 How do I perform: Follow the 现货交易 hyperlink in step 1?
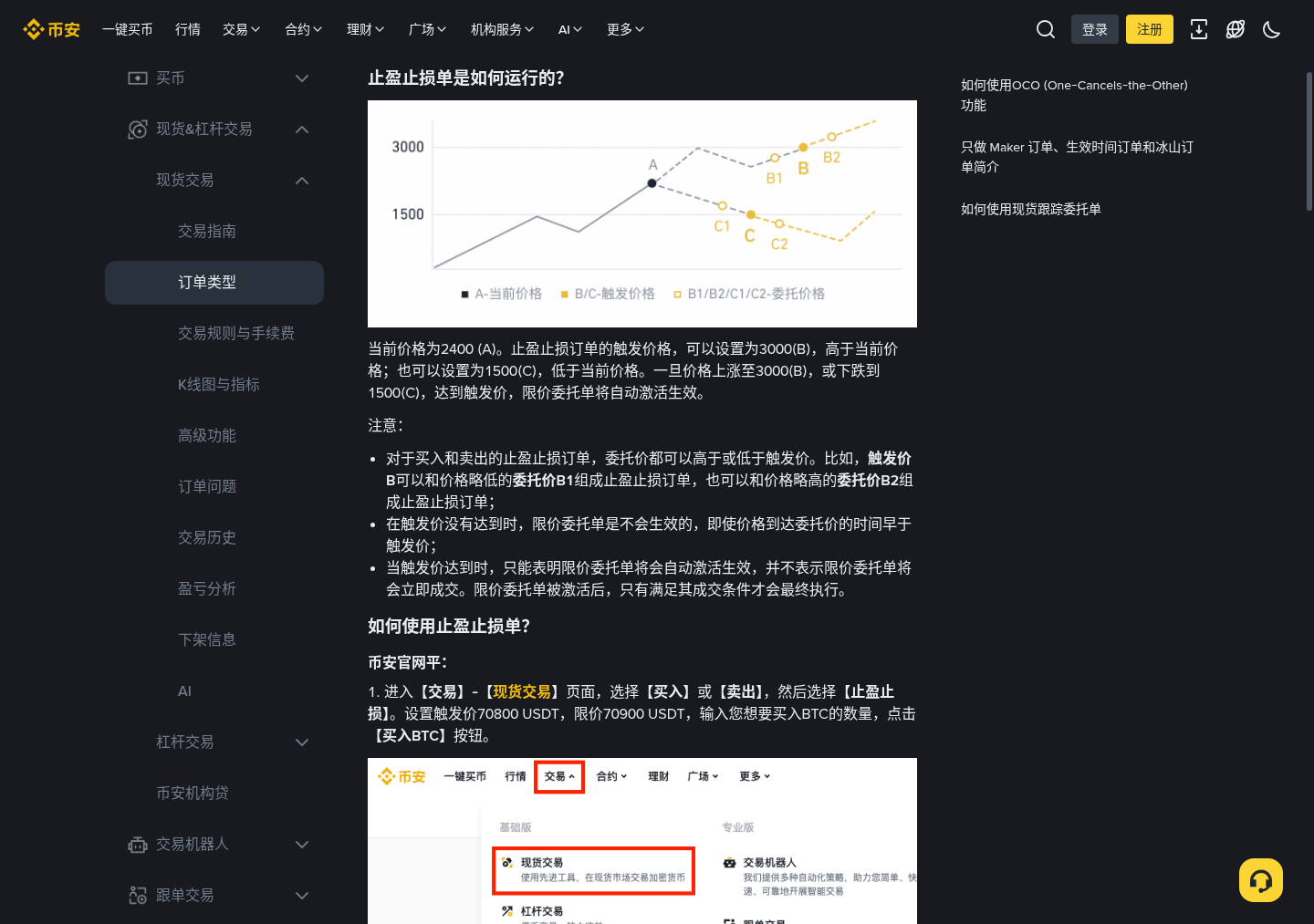coord(522,691)
